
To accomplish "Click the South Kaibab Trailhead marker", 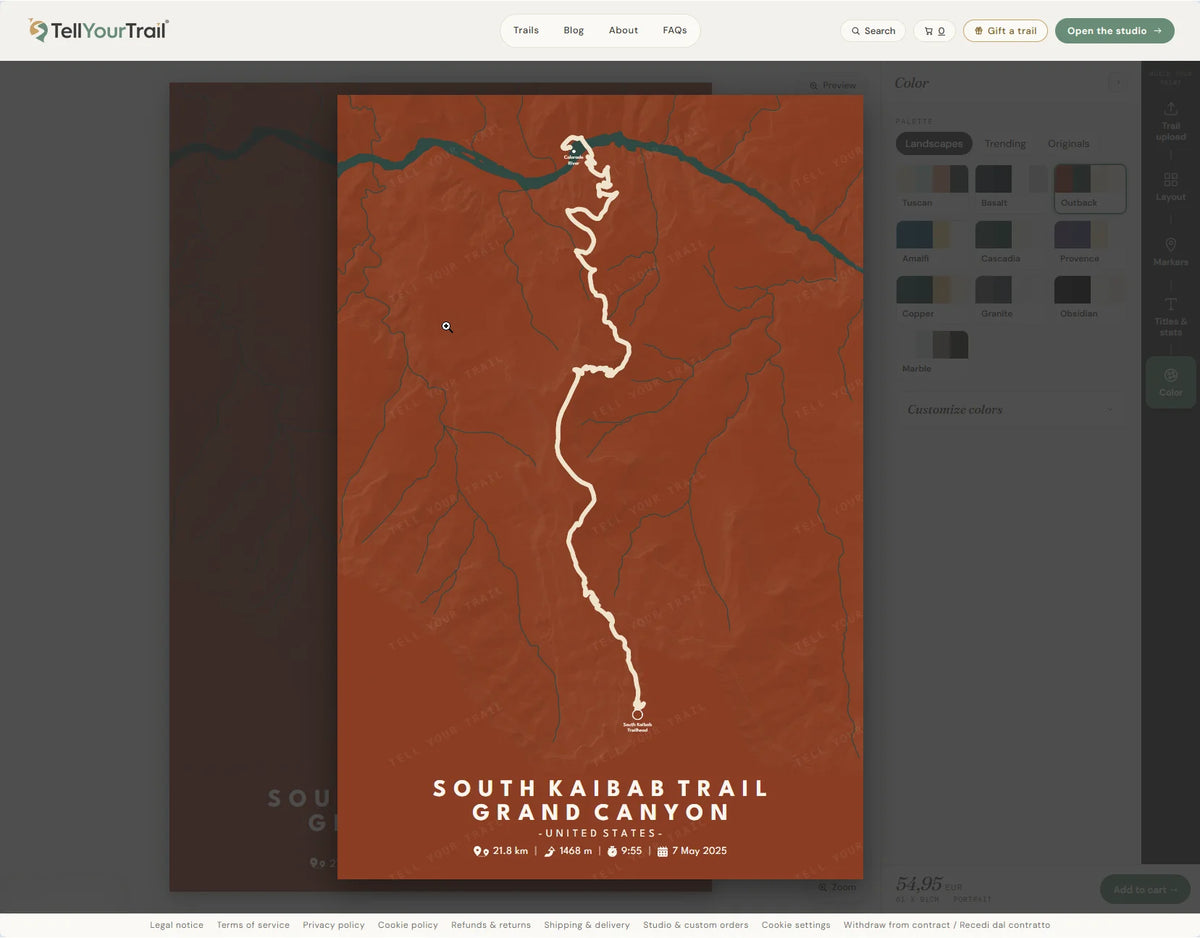I will (x=637, y=720).
